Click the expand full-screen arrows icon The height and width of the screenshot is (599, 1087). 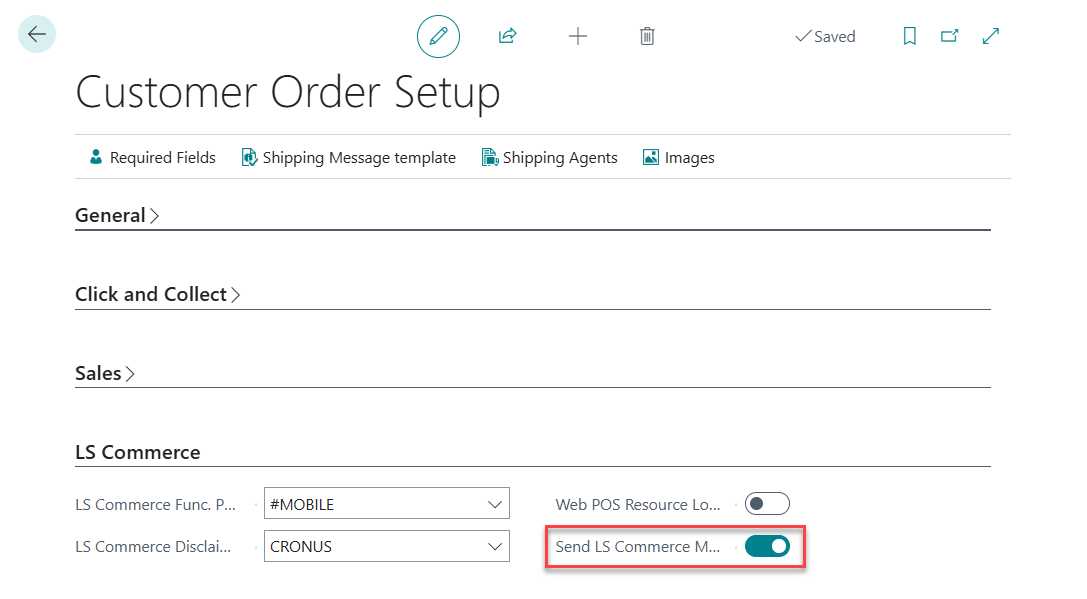point(991,37)
